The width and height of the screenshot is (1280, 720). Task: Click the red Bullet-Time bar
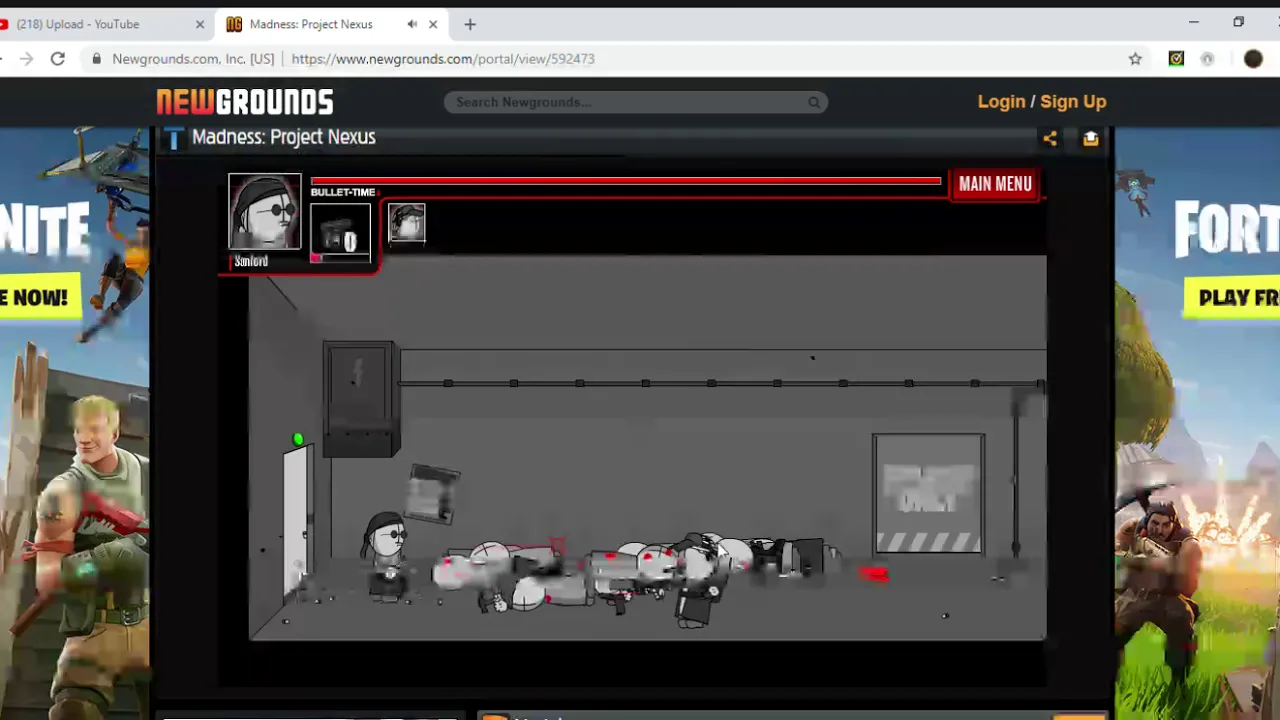[626, 181]
